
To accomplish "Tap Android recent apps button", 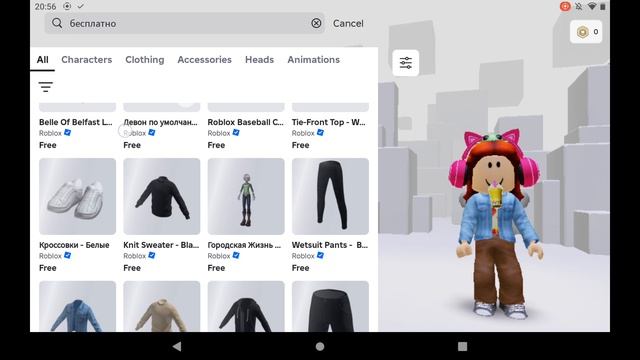I will click(x=462, y=347).
